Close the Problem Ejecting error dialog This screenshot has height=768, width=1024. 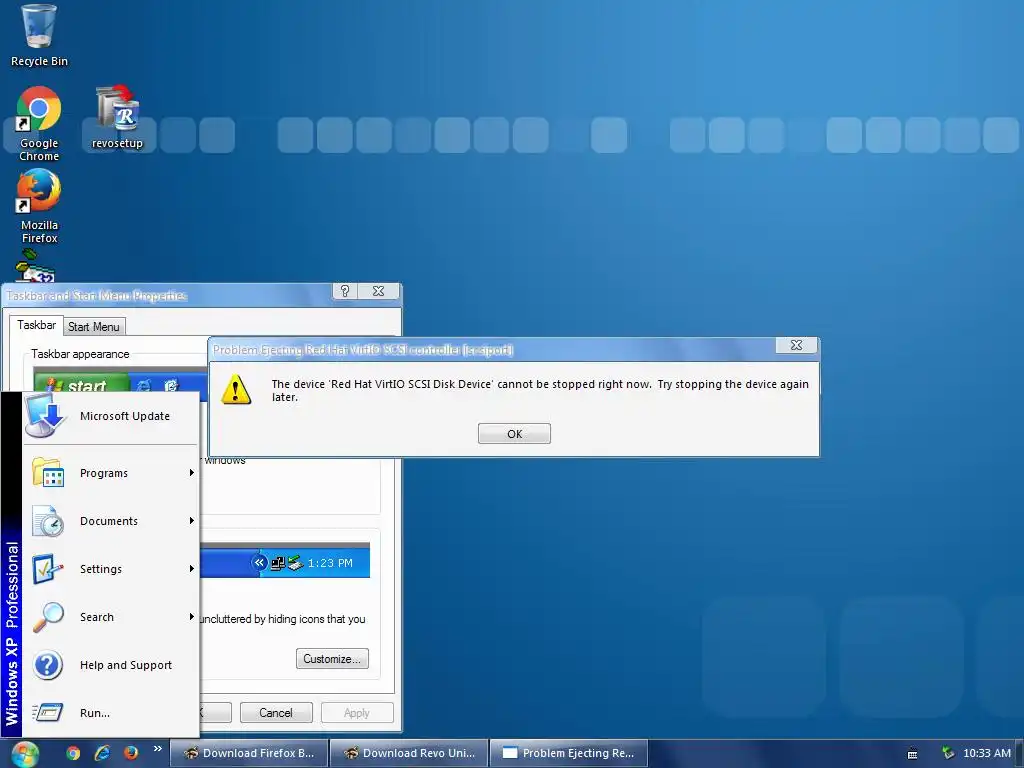[x=796, y=345]
